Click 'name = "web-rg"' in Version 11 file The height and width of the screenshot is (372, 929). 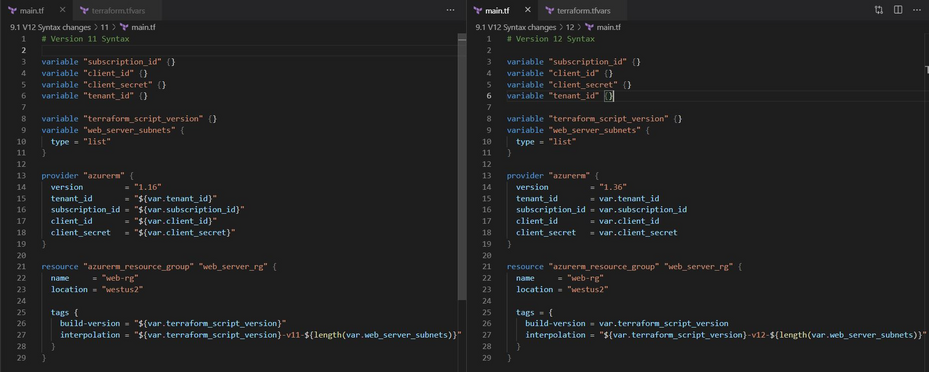pyautogui.click(x=95, y=278)
